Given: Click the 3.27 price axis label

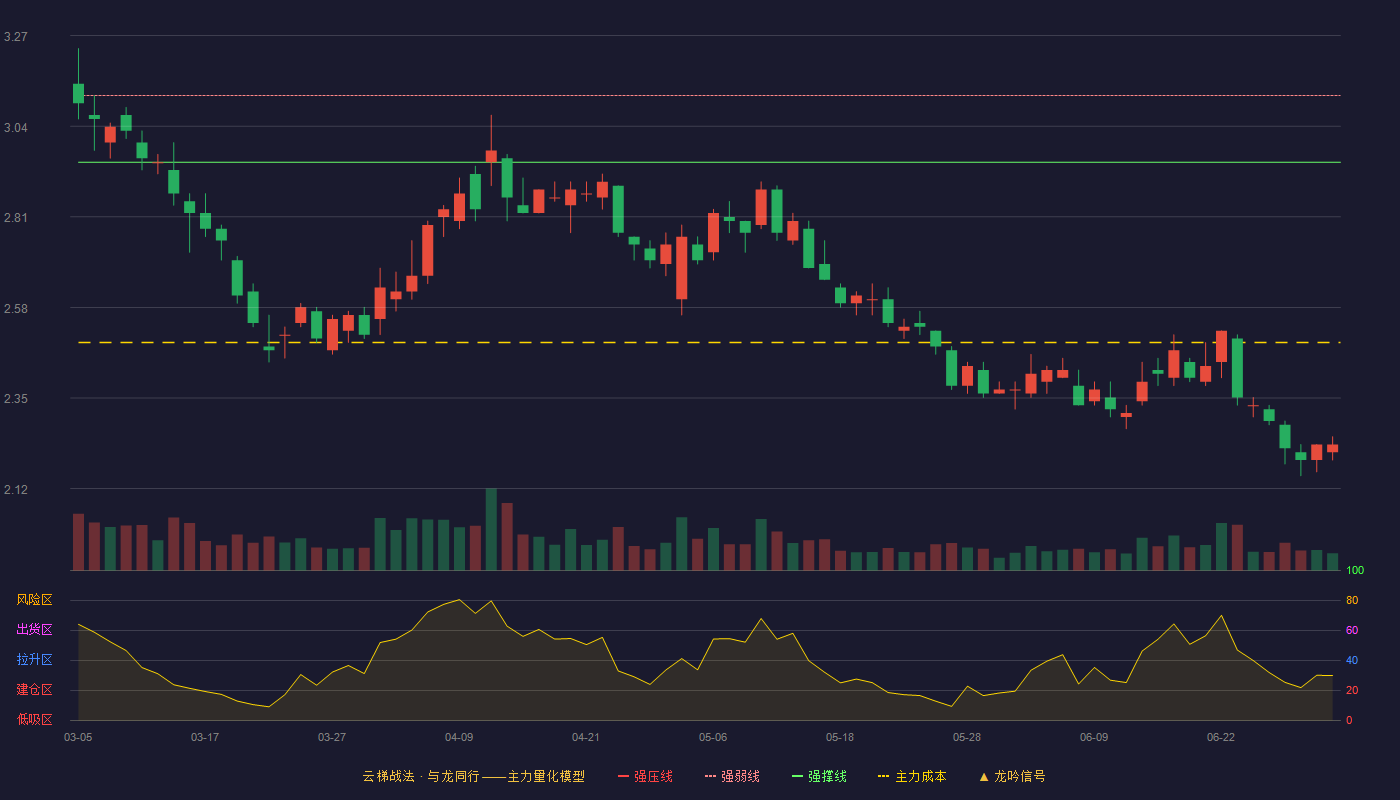Looking at the screenshot, I should [x=16, y=37].
